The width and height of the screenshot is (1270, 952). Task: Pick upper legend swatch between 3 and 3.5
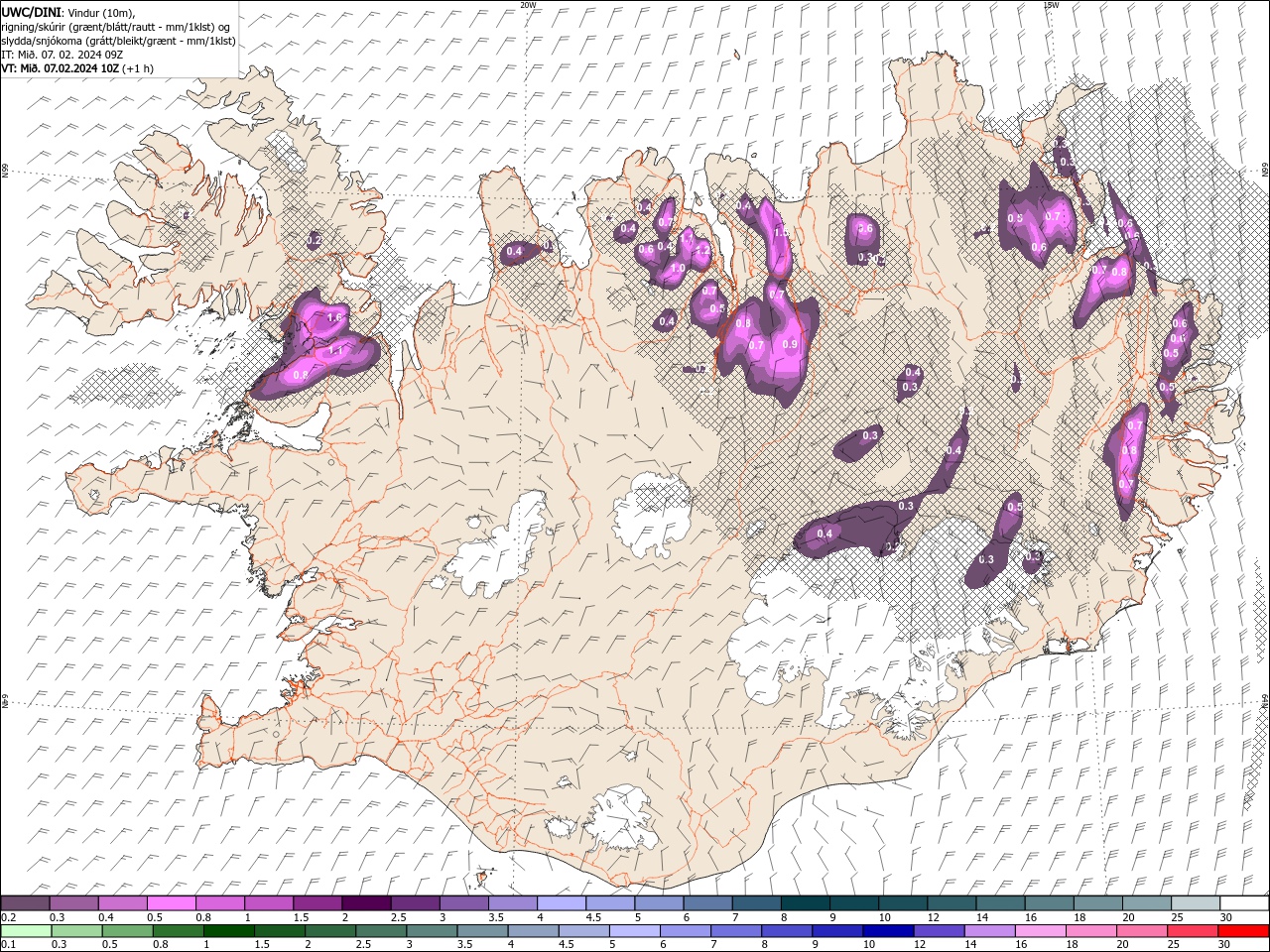coord(463,903)
